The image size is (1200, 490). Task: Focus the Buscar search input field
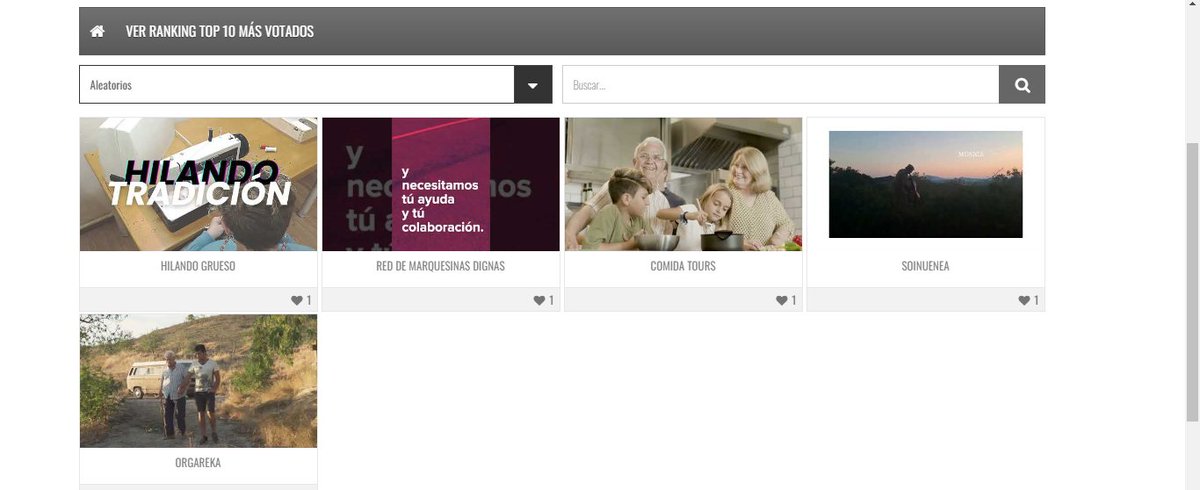[x=780, y=85]
